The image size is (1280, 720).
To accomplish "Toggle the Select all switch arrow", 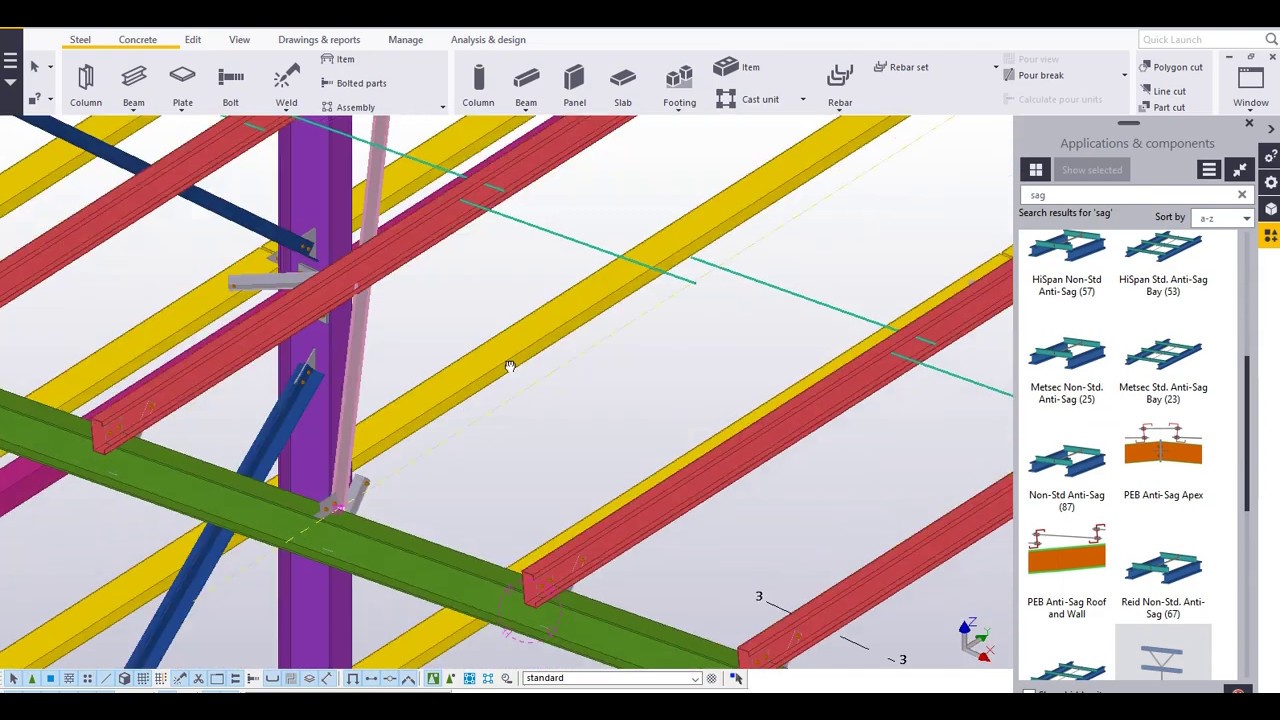I will (13, 678).
